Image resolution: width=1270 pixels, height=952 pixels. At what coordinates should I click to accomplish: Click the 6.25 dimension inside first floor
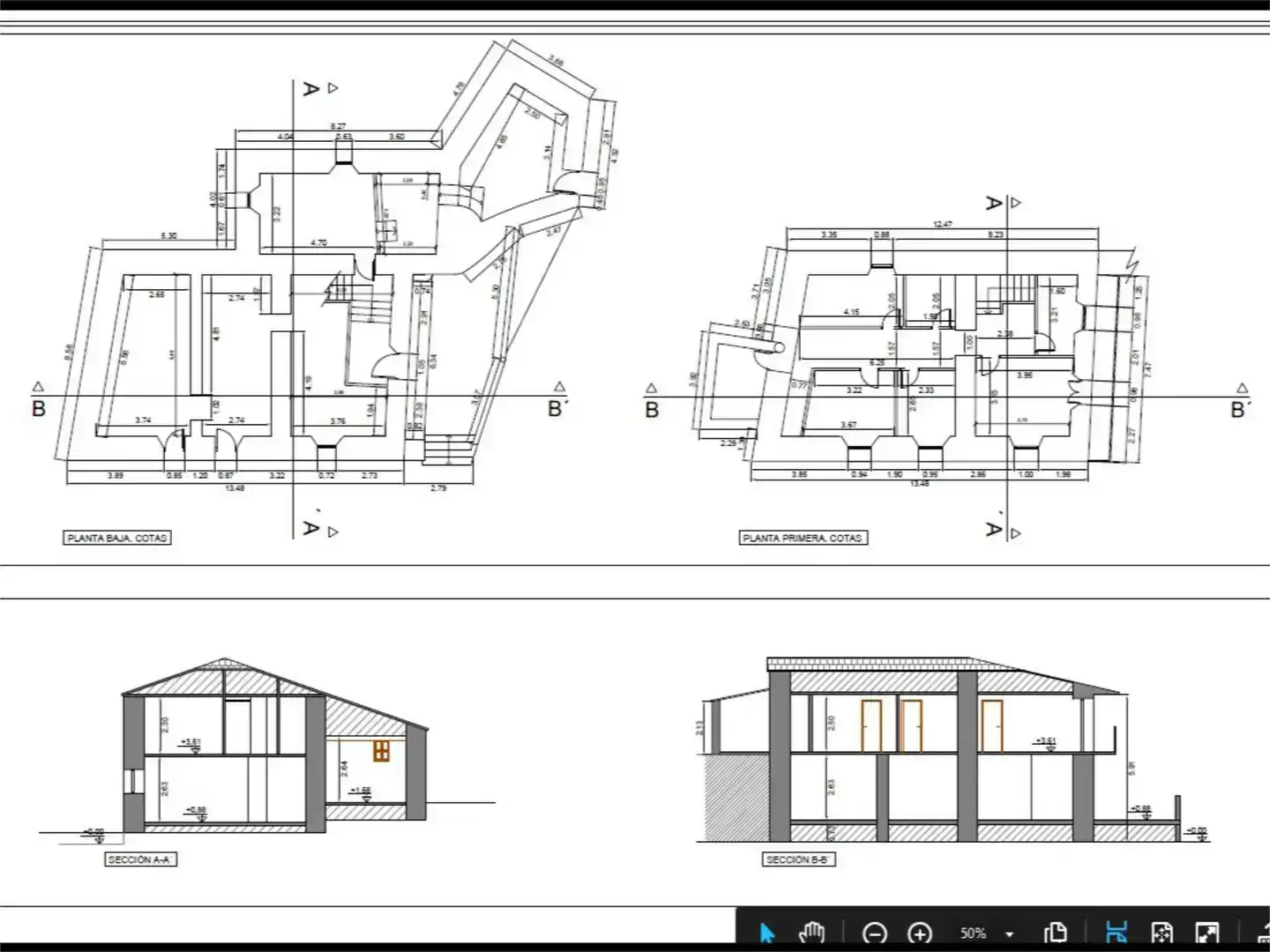click(x=878, y=363)
